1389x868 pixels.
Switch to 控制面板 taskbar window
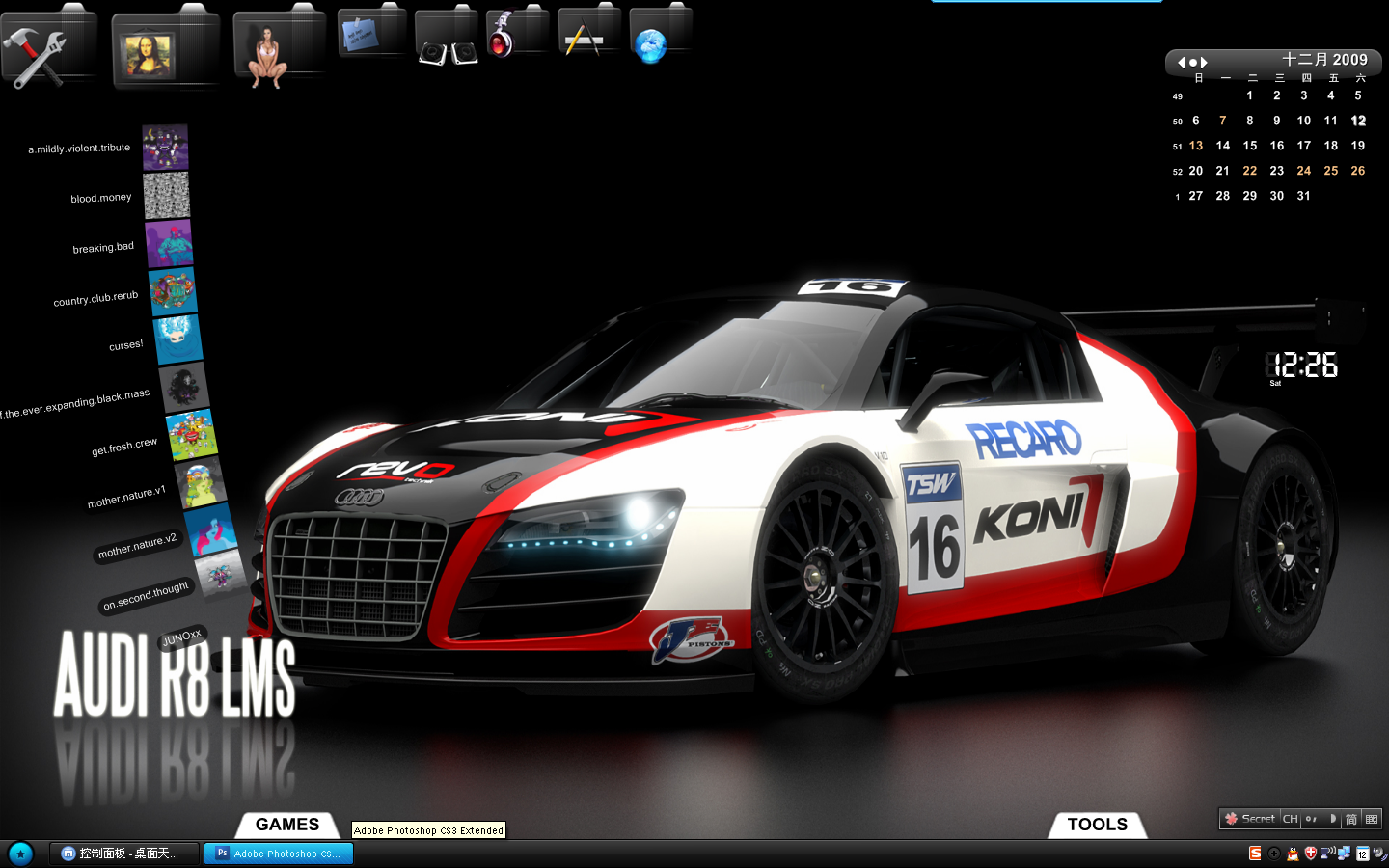pyautogui.click(x=124, y=854)
